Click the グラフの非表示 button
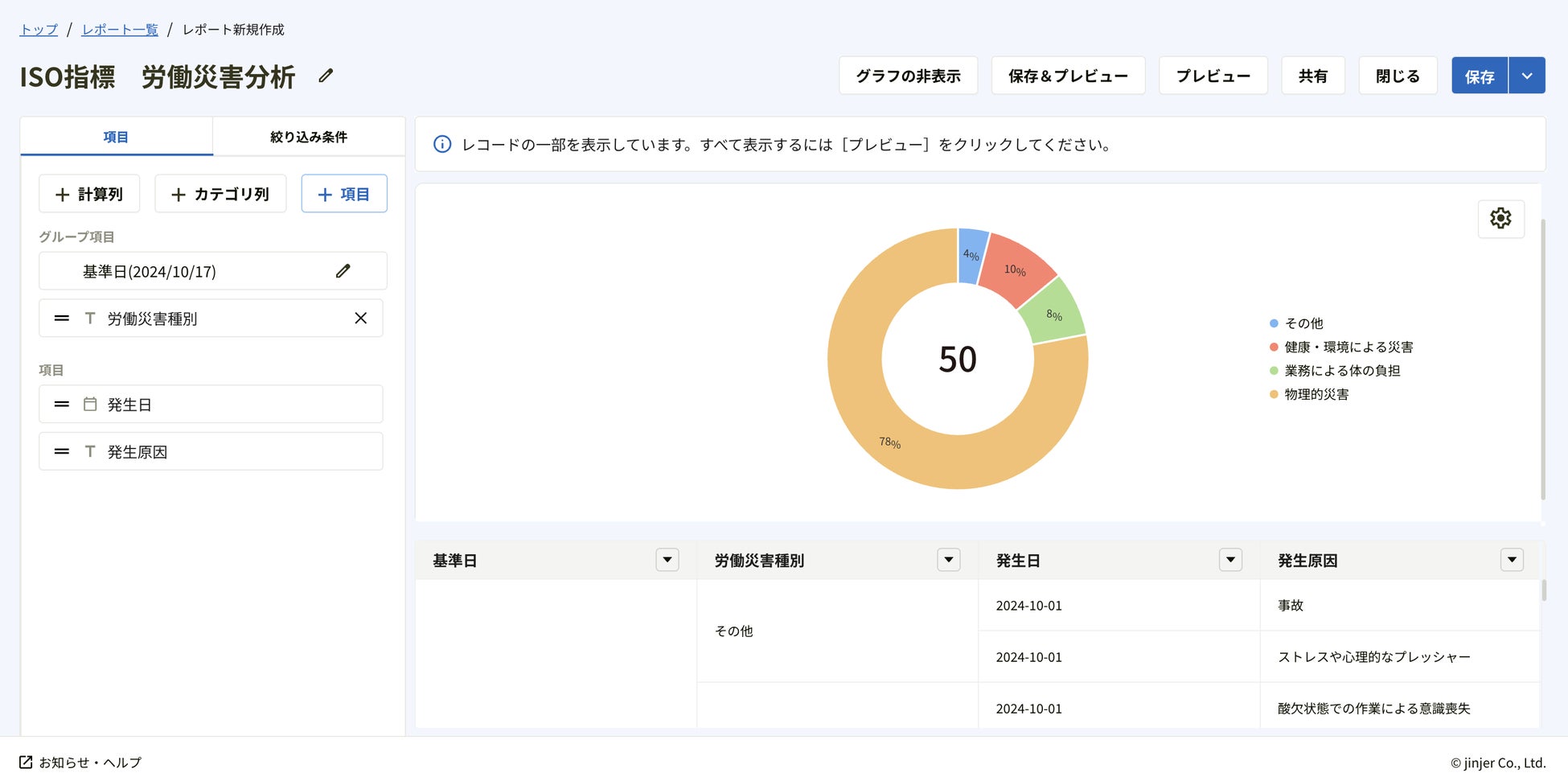 tap(908, 76)
